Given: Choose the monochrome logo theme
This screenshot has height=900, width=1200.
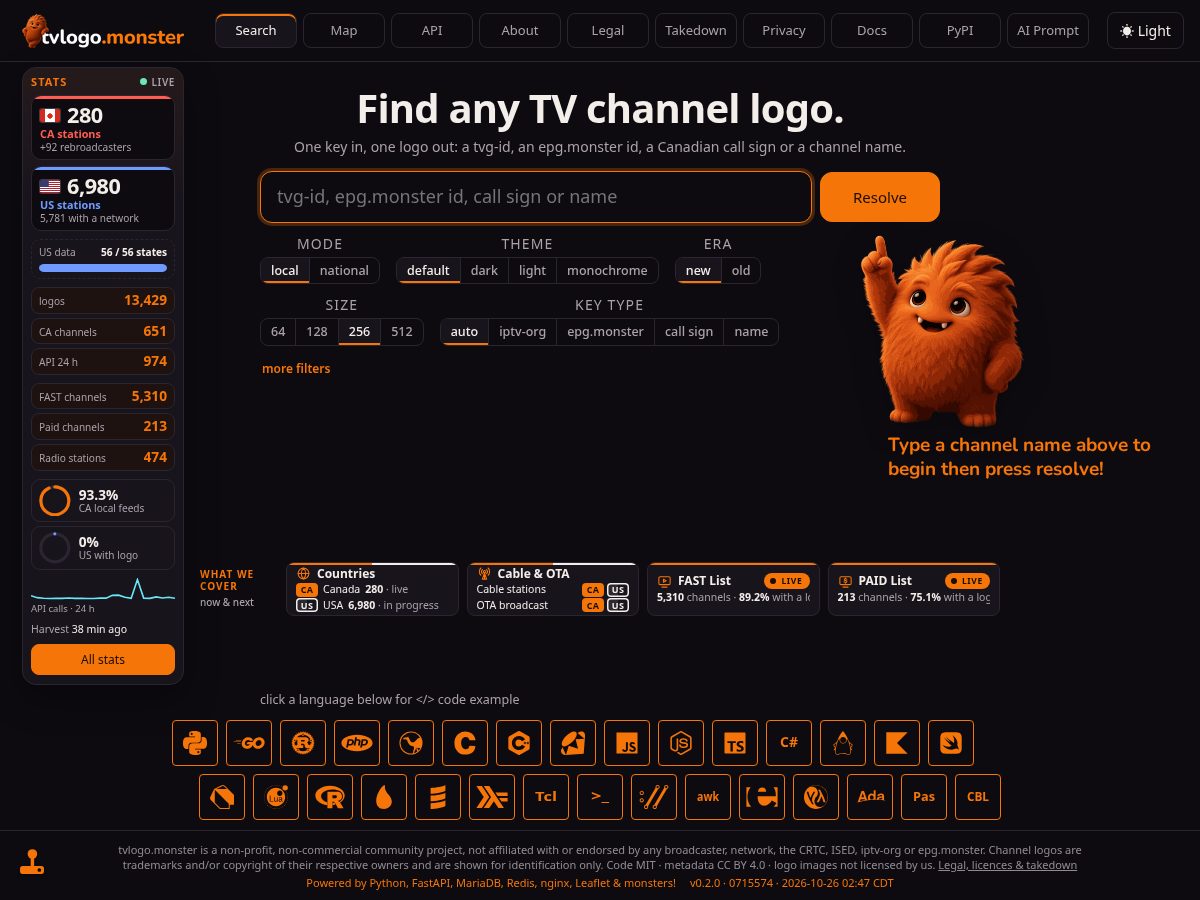Looking at the screenshot, I should pos(607,270).
